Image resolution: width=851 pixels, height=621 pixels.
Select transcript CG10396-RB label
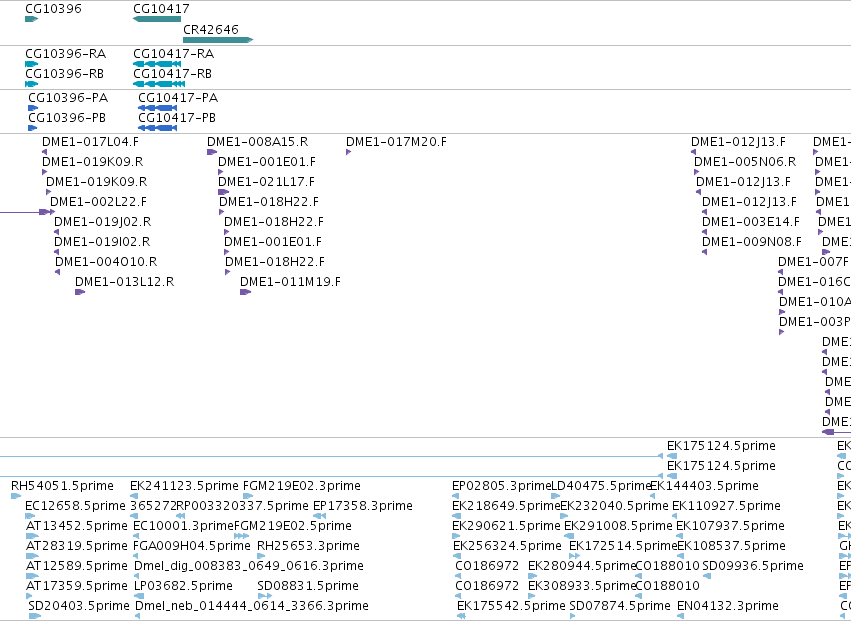(64, 74)
